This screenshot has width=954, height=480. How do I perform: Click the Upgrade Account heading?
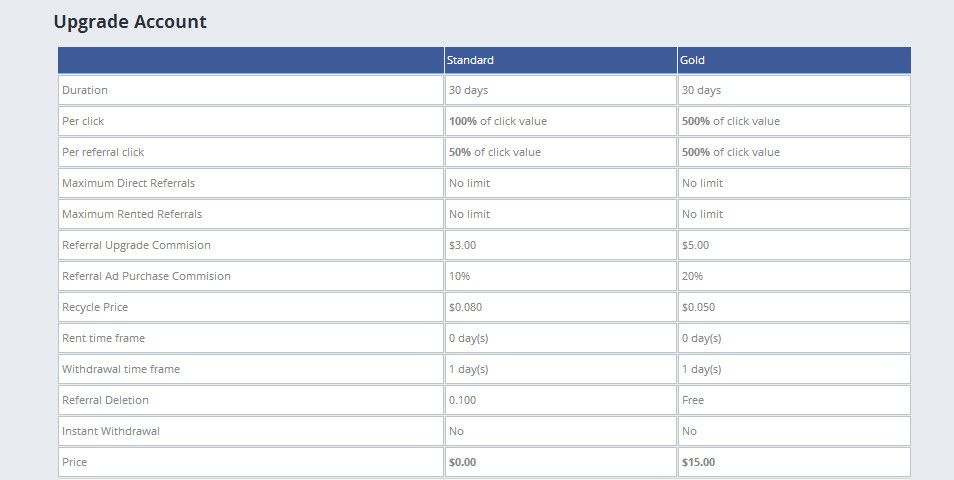pos(130,22)
